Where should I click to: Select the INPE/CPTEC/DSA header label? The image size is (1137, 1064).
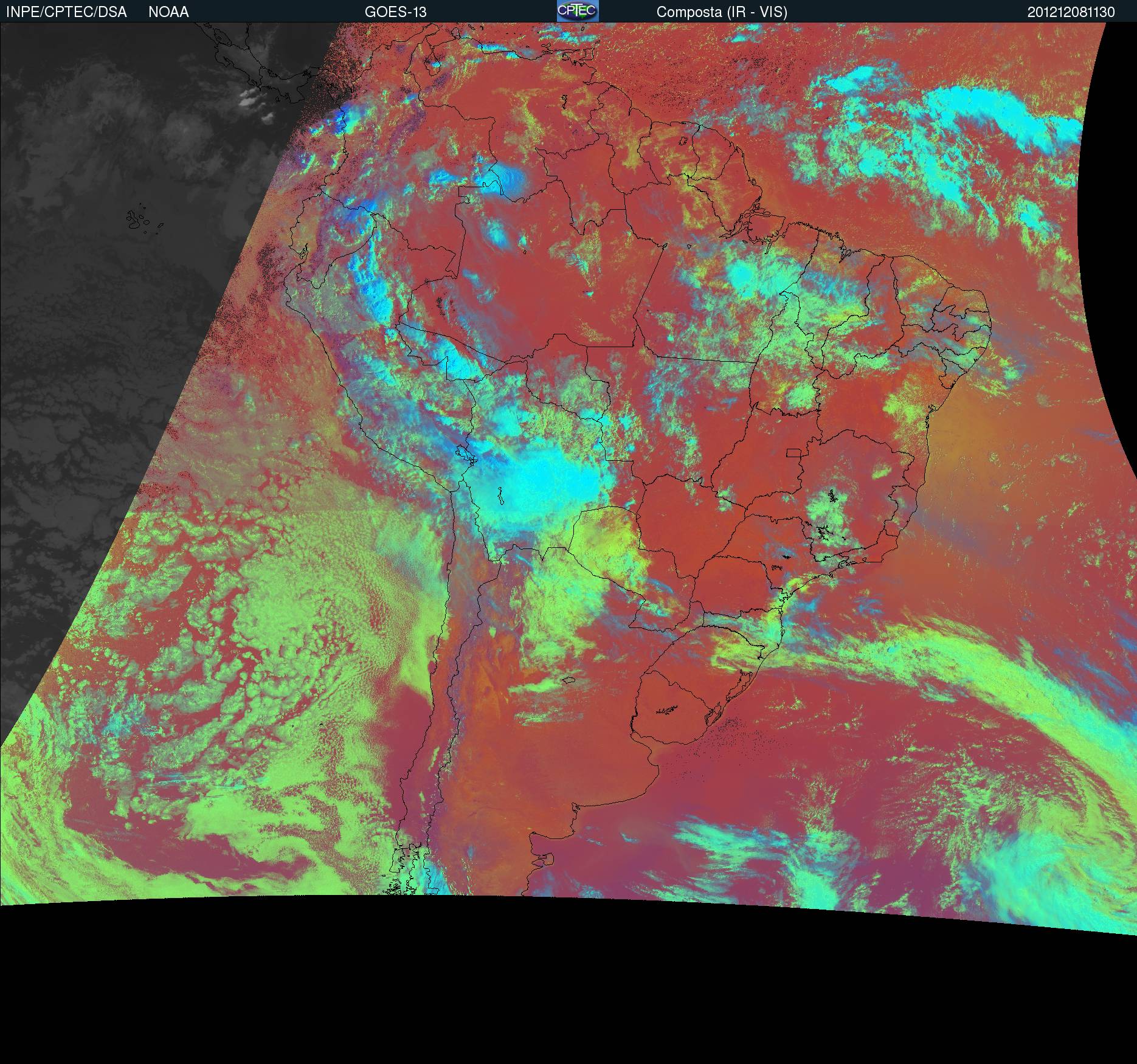66,12
